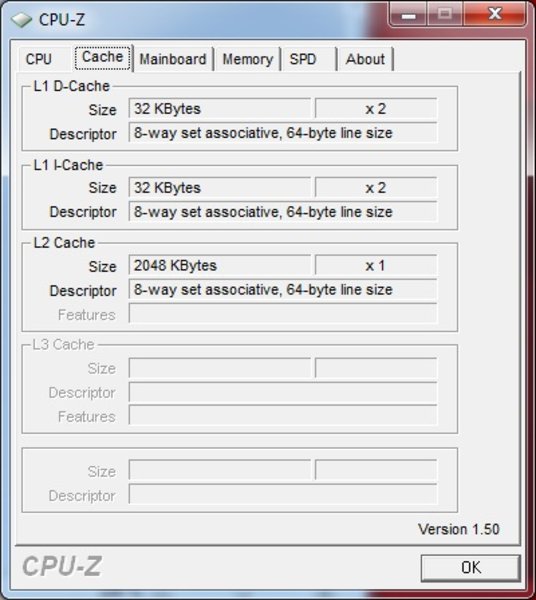The image size is (536, 600).
Task: Click the L1 D-Cache x 2 count field
Action: [x=376, y=109]
